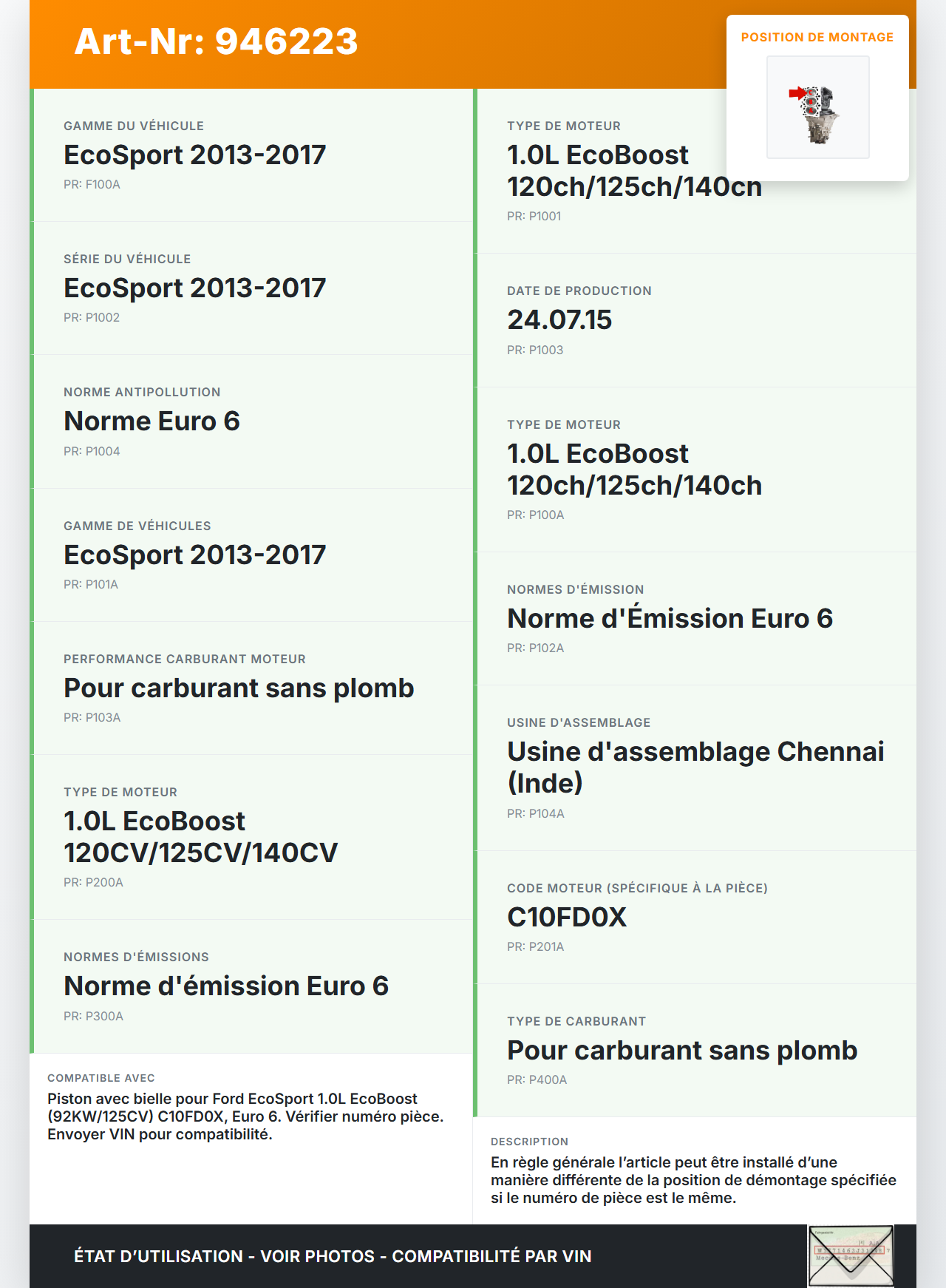Select the Norme d'Émission Euro 6 P102A value
This screenshot has width=946, height=1288.
point(670,618)
